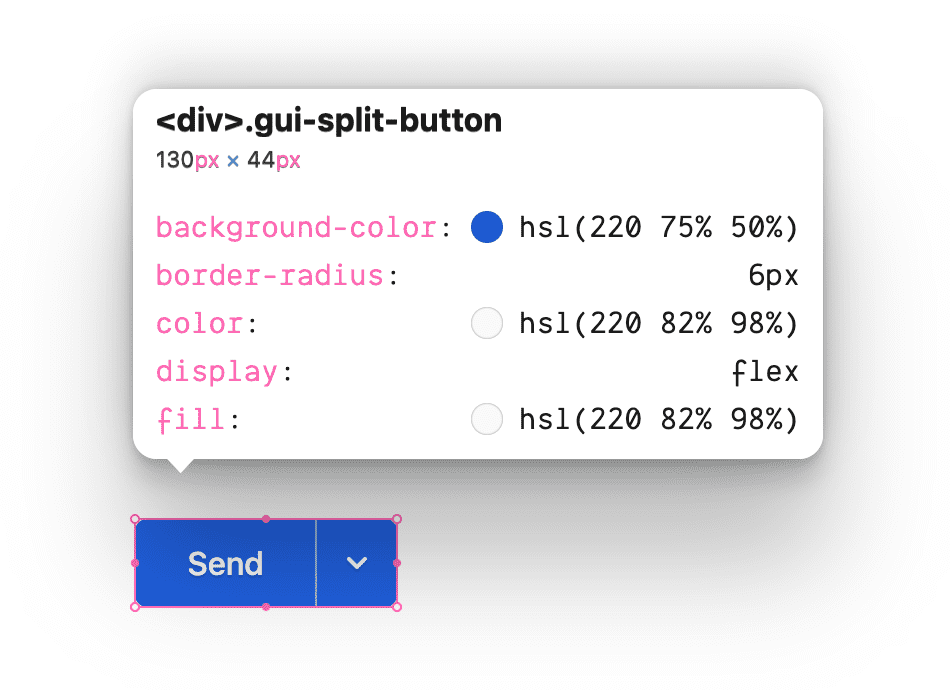Click the display property name
This screenshot has width=950, height=690.
pyautogui.click(x=217, y=371)
